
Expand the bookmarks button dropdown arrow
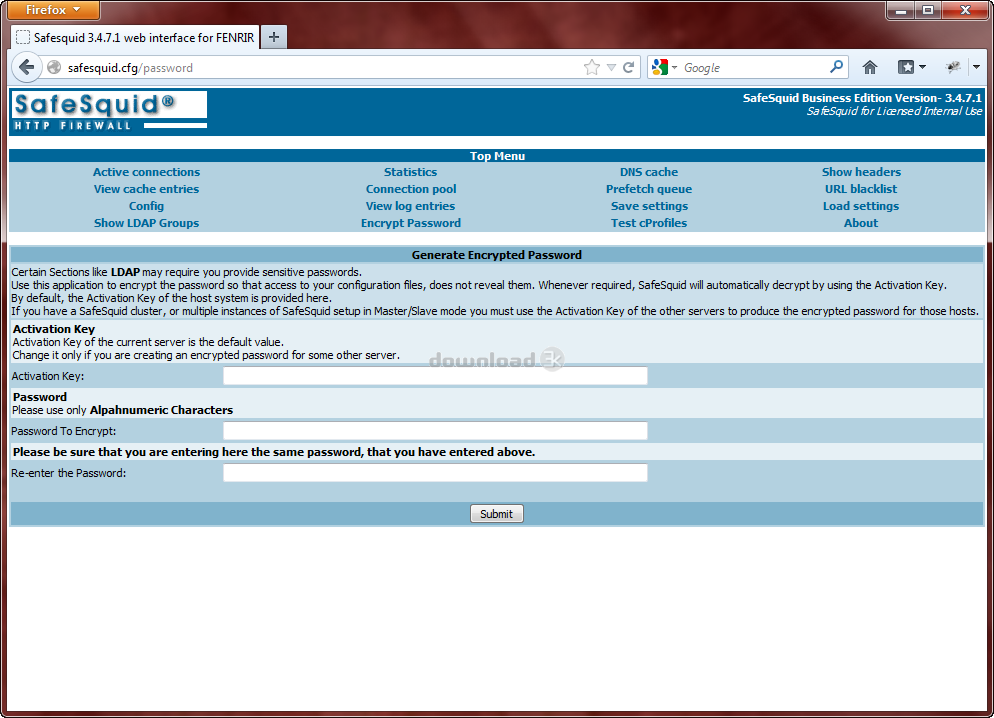[x=922, y=67]
